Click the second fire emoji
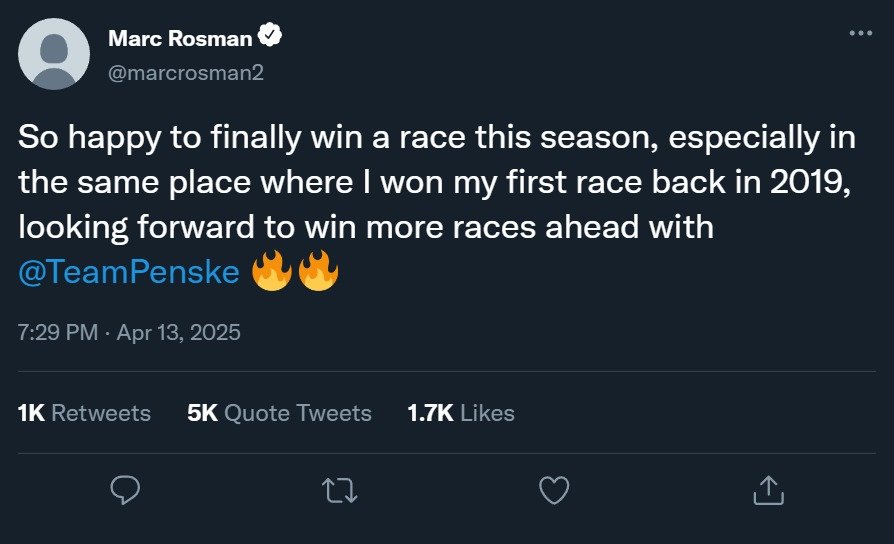 (318, 270)
